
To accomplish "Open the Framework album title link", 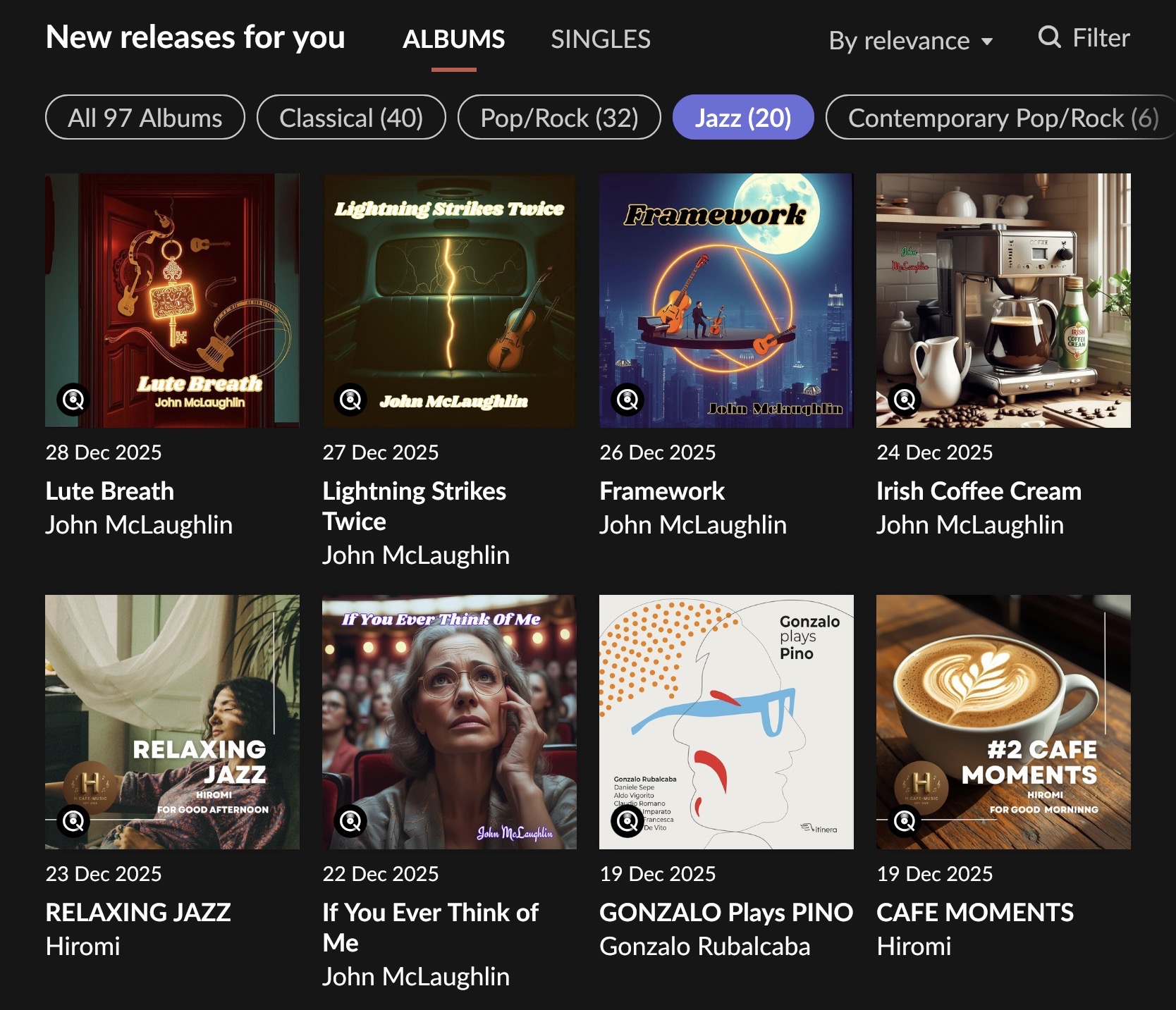I will click(x=661, y=491).
